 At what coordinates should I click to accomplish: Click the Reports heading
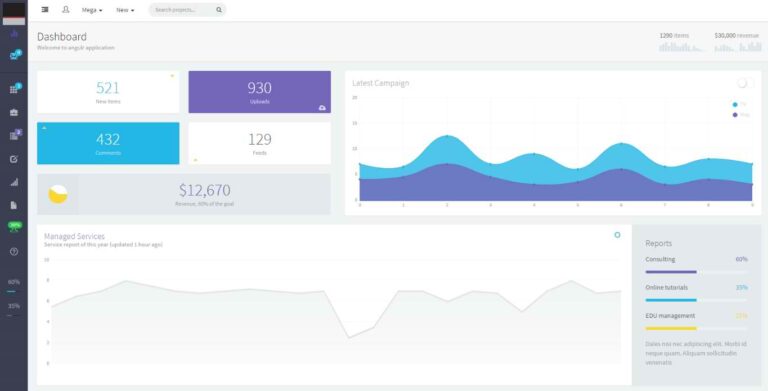coord(658,244)
